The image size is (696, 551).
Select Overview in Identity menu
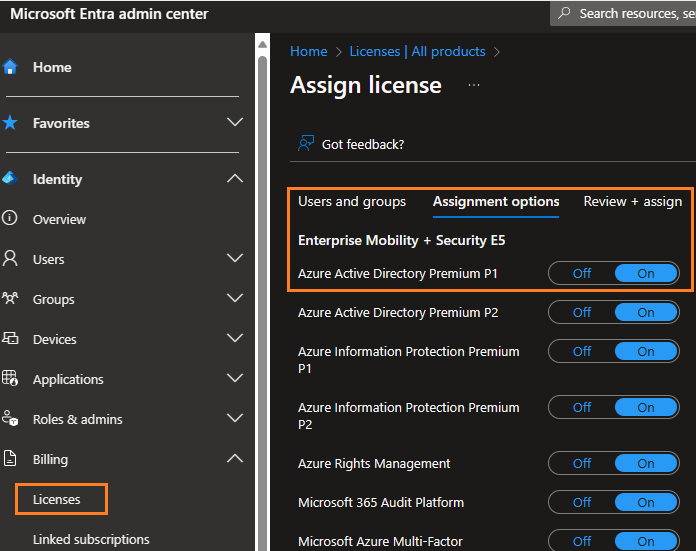coord(59,219)
